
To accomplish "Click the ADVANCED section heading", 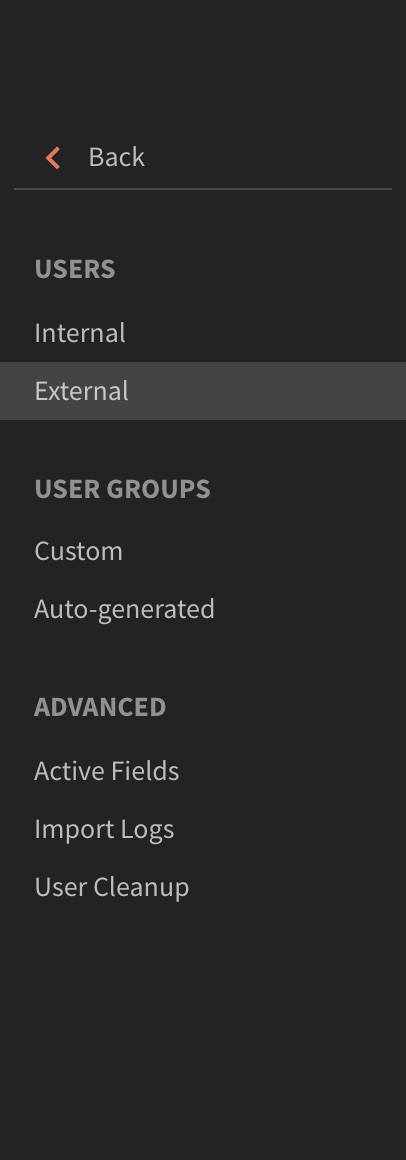I will point(100,707).
